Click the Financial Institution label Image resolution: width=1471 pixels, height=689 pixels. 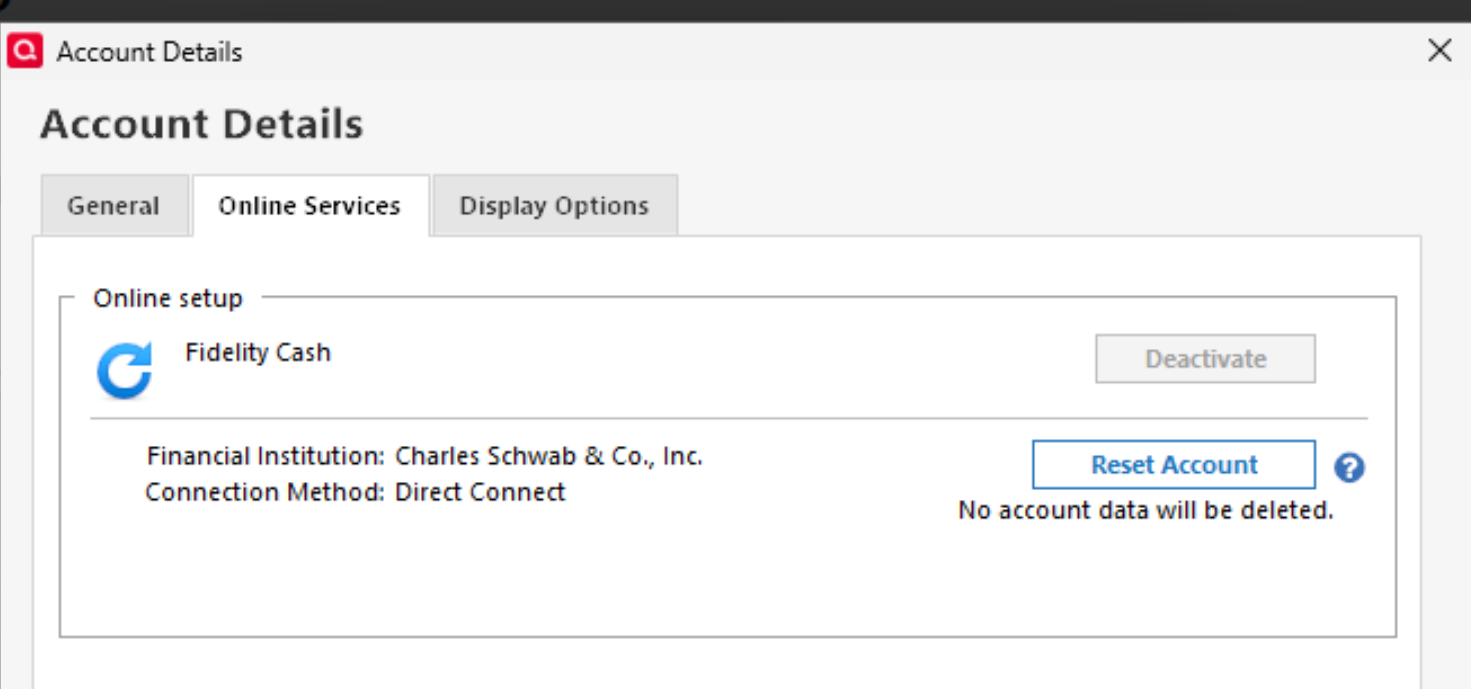266,457
